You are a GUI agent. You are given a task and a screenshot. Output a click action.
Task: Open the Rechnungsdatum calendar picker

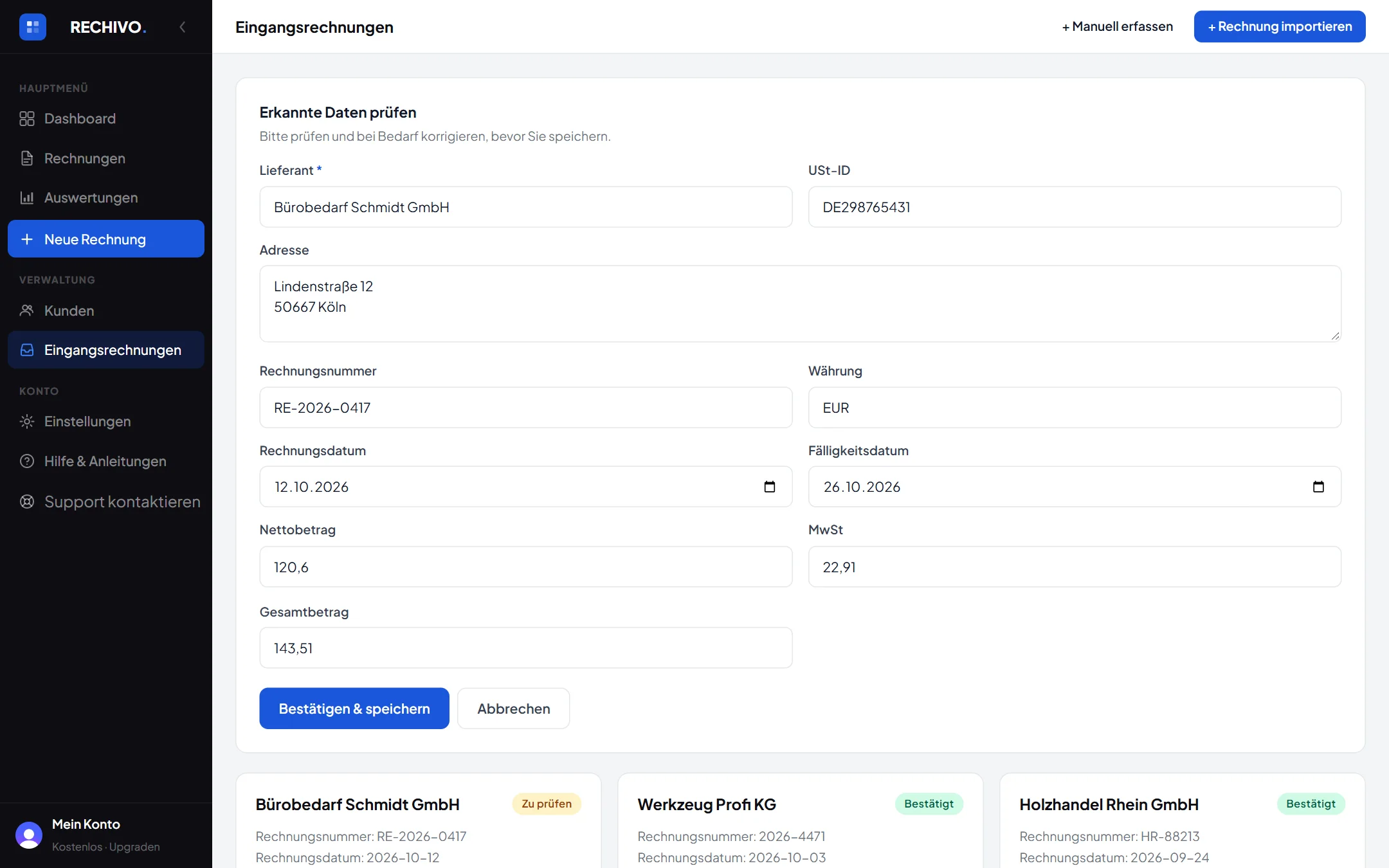pos(770,487)
